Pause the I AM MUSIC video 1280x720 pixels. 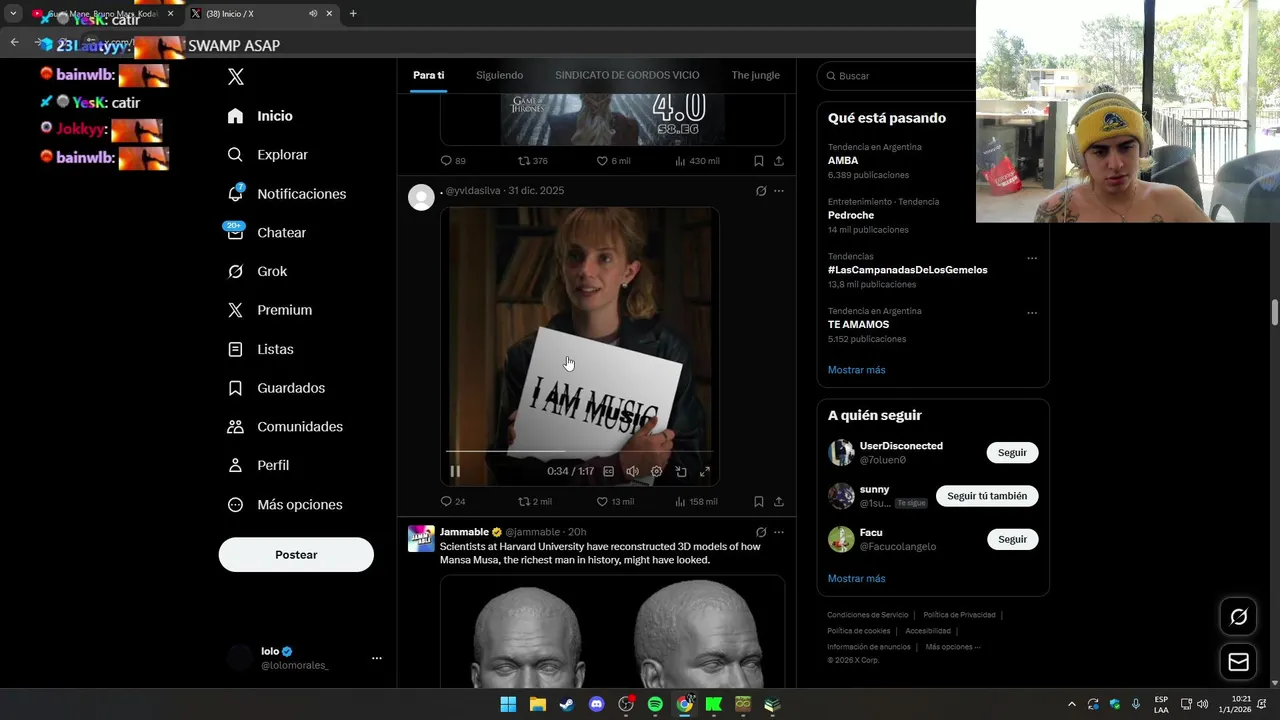[455, 471]
